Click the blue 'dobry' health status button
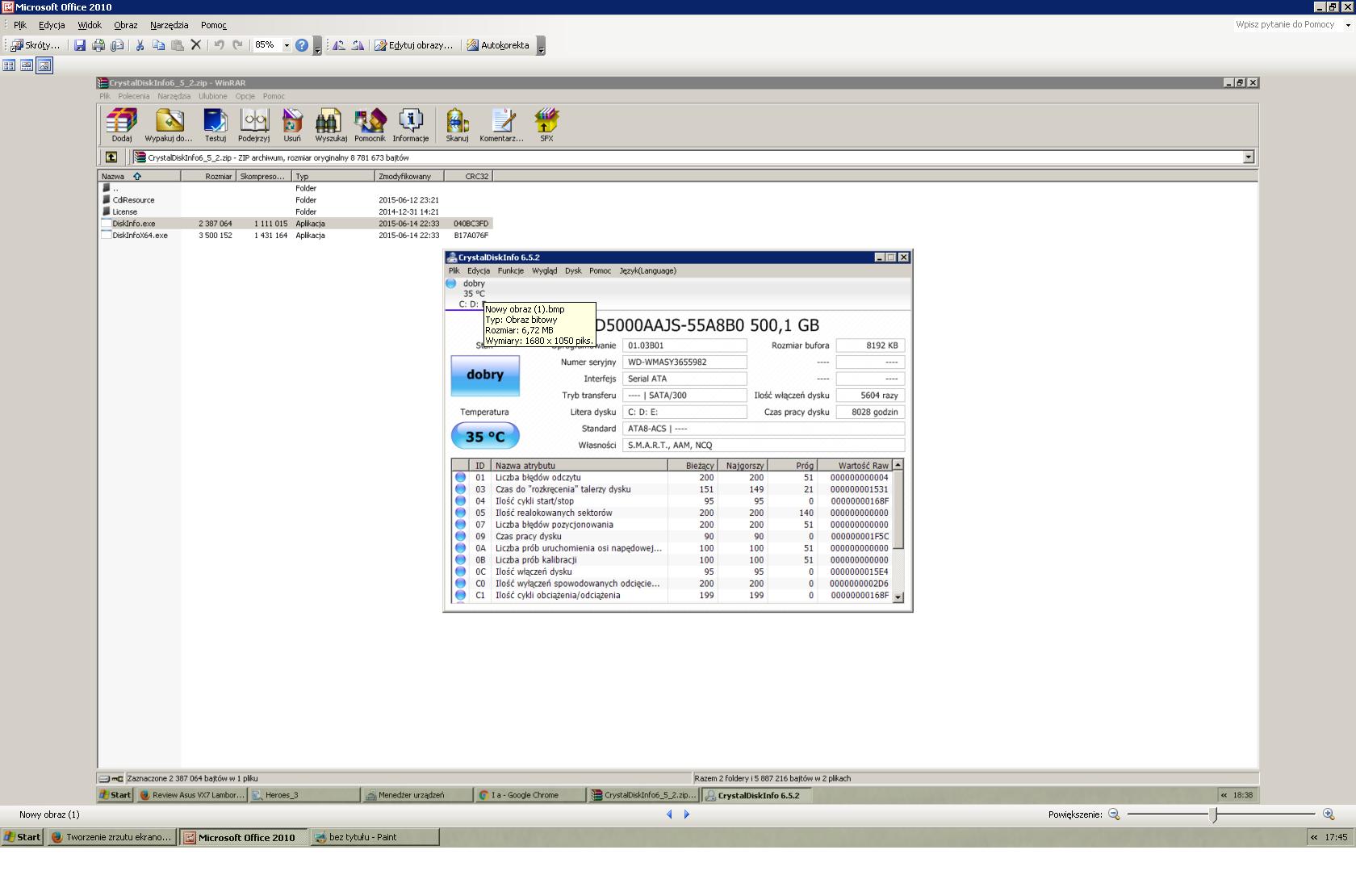This screenshot has height=896, width=1356. (485, 375)
